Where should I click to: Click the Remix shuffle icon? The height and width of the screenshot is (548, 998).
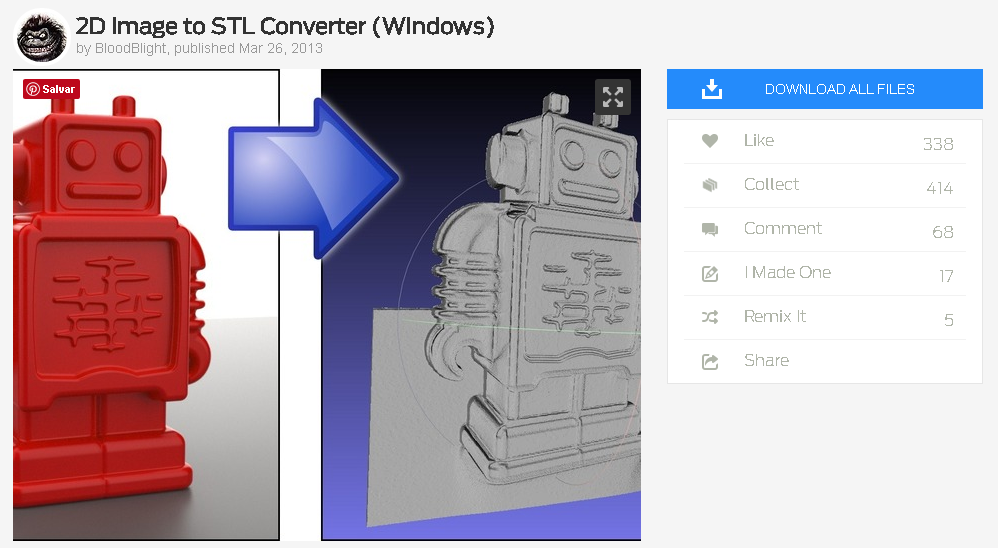pyautogui.click(x=710, y=317)
